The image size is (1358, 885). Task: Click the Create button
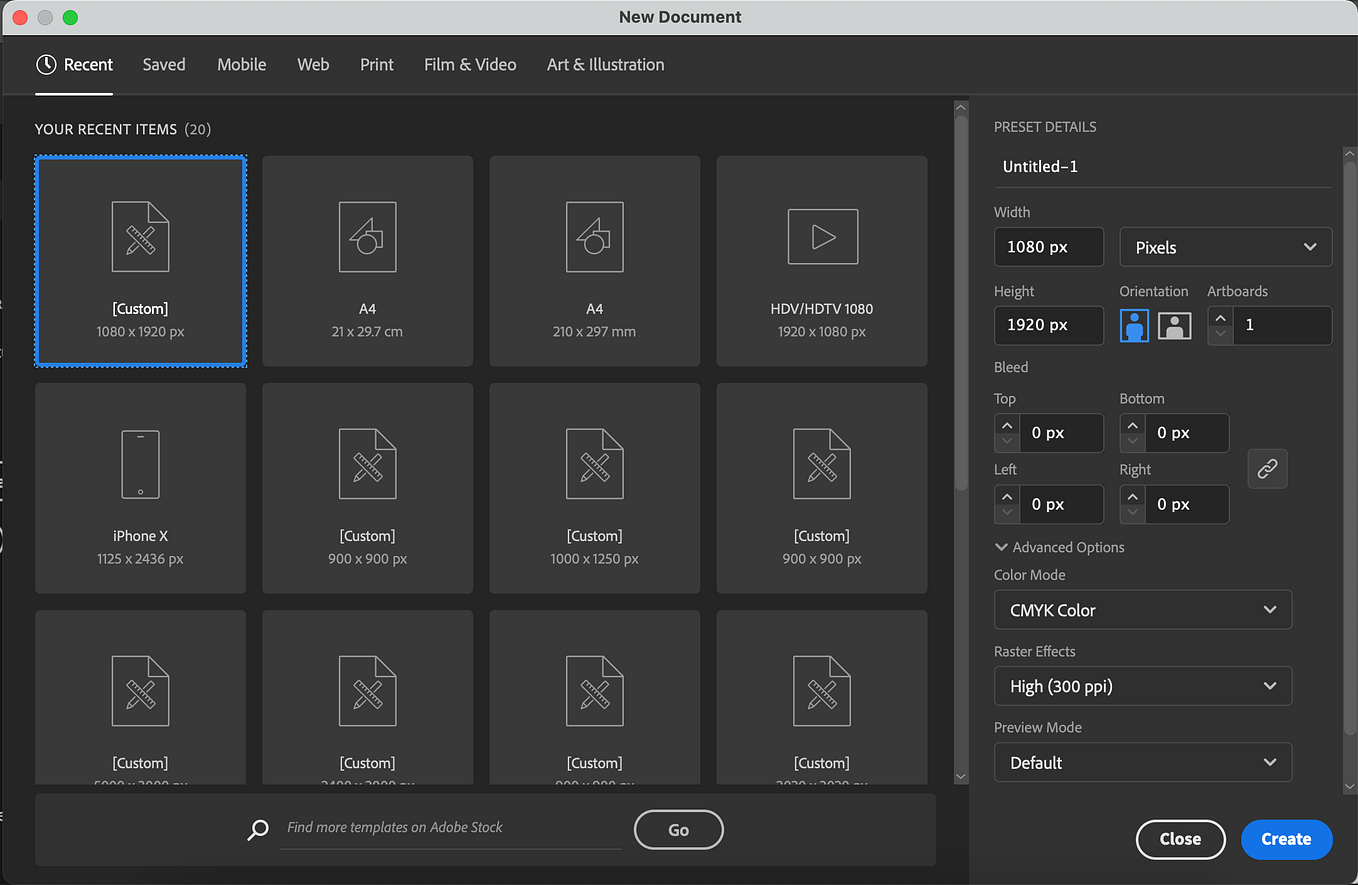tap(1286, 839)
